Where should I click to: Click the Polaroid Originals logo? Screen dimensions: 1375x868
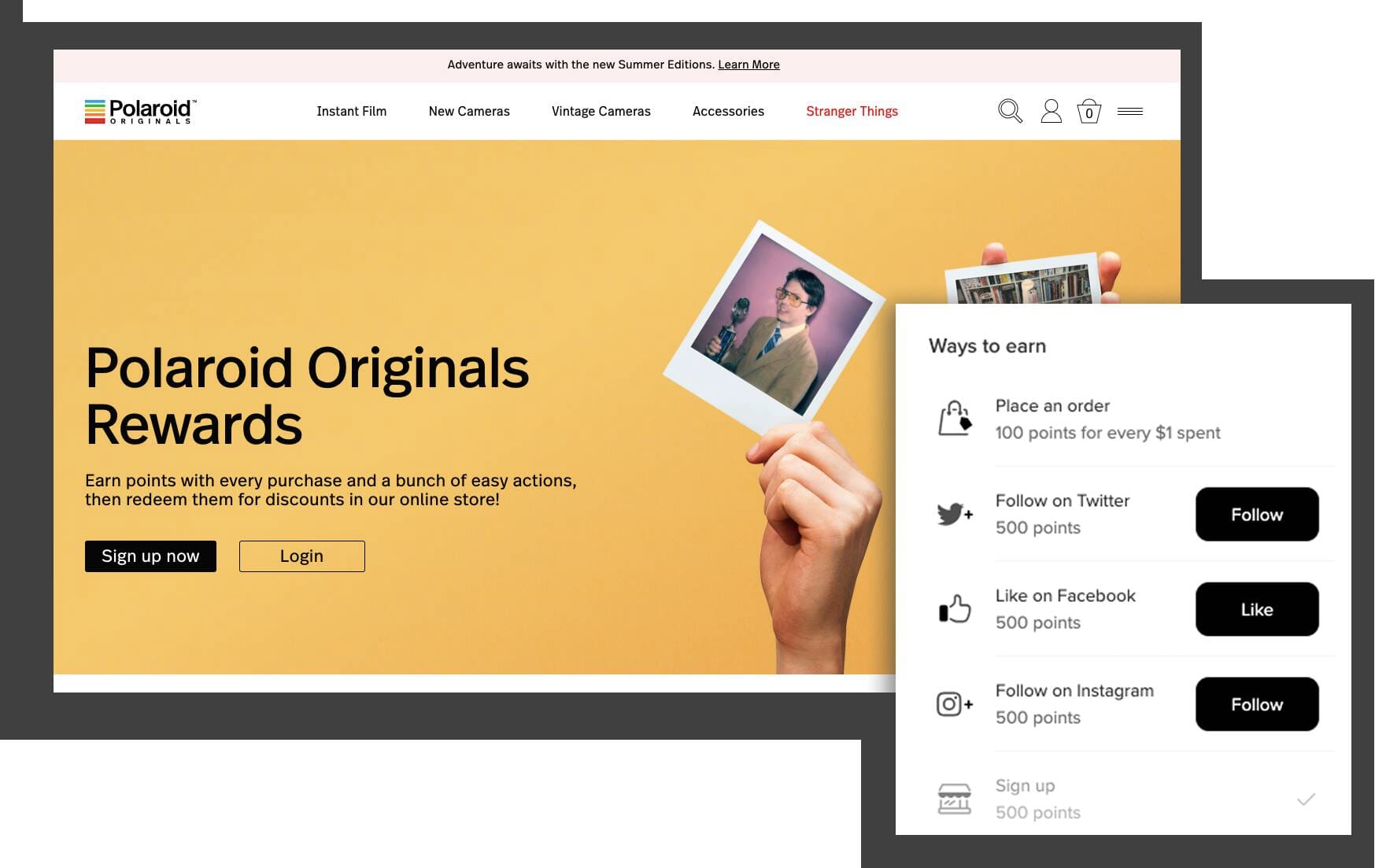[x=140, y=111]
